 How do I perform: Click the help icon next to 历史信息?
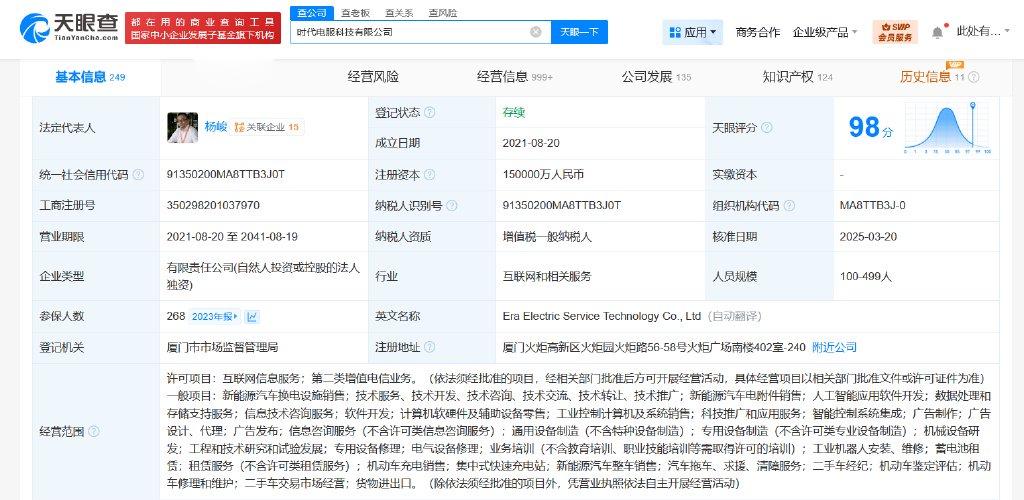coord(974,77)
